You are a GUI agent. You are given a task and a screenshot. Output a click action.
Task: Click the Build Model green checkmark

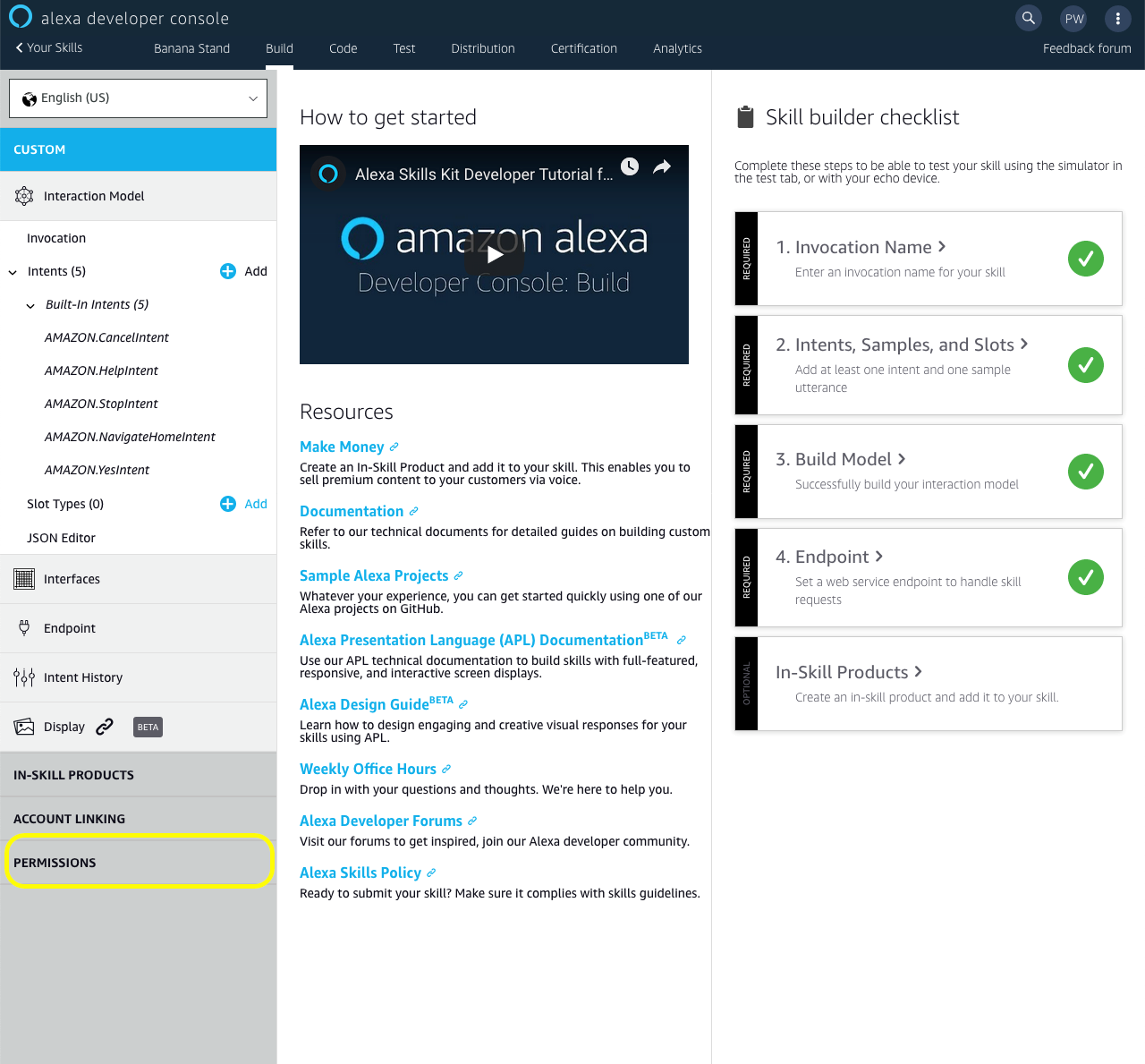coord(1085,472)
